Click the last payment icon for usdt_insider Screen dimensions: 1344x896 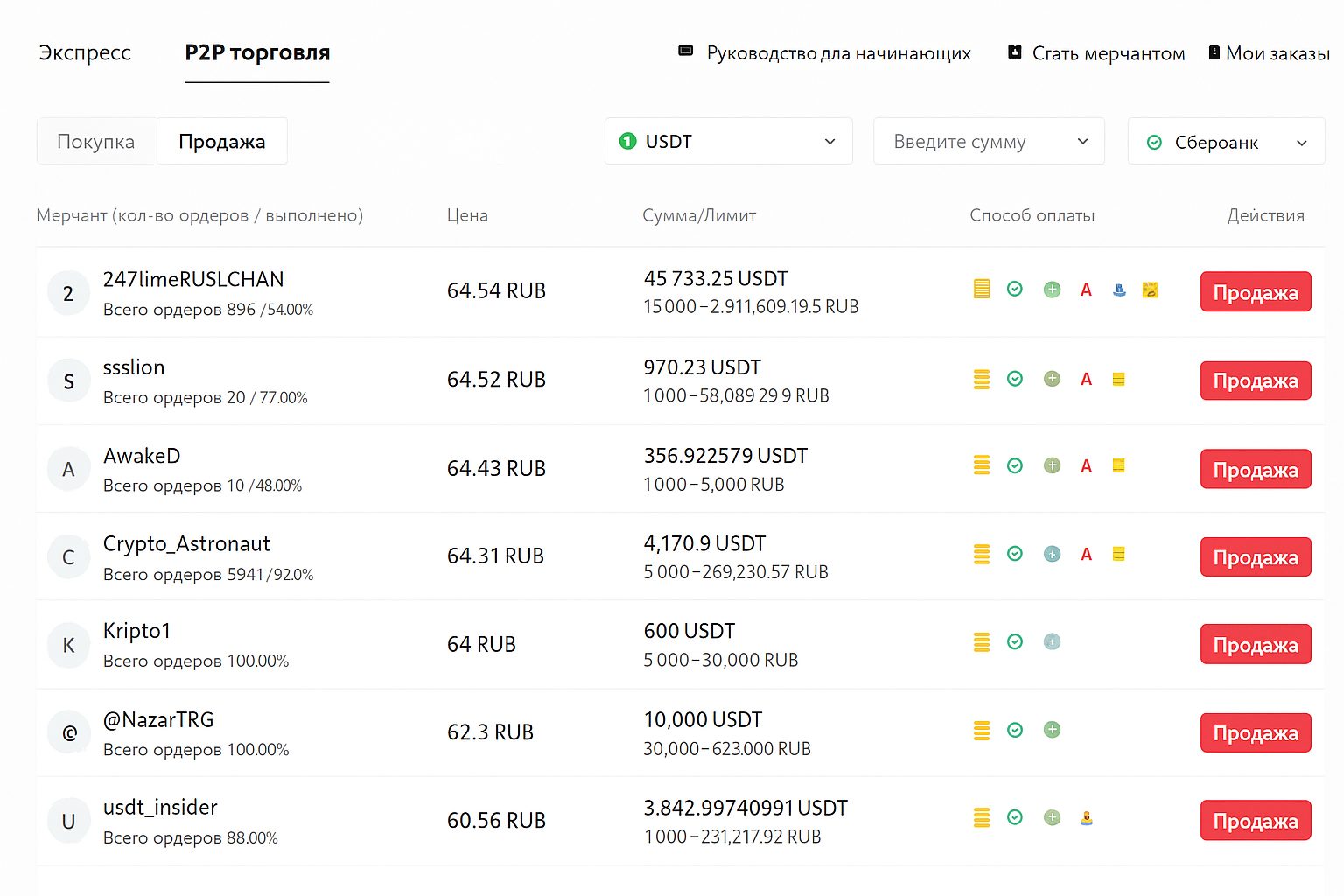1087,818
